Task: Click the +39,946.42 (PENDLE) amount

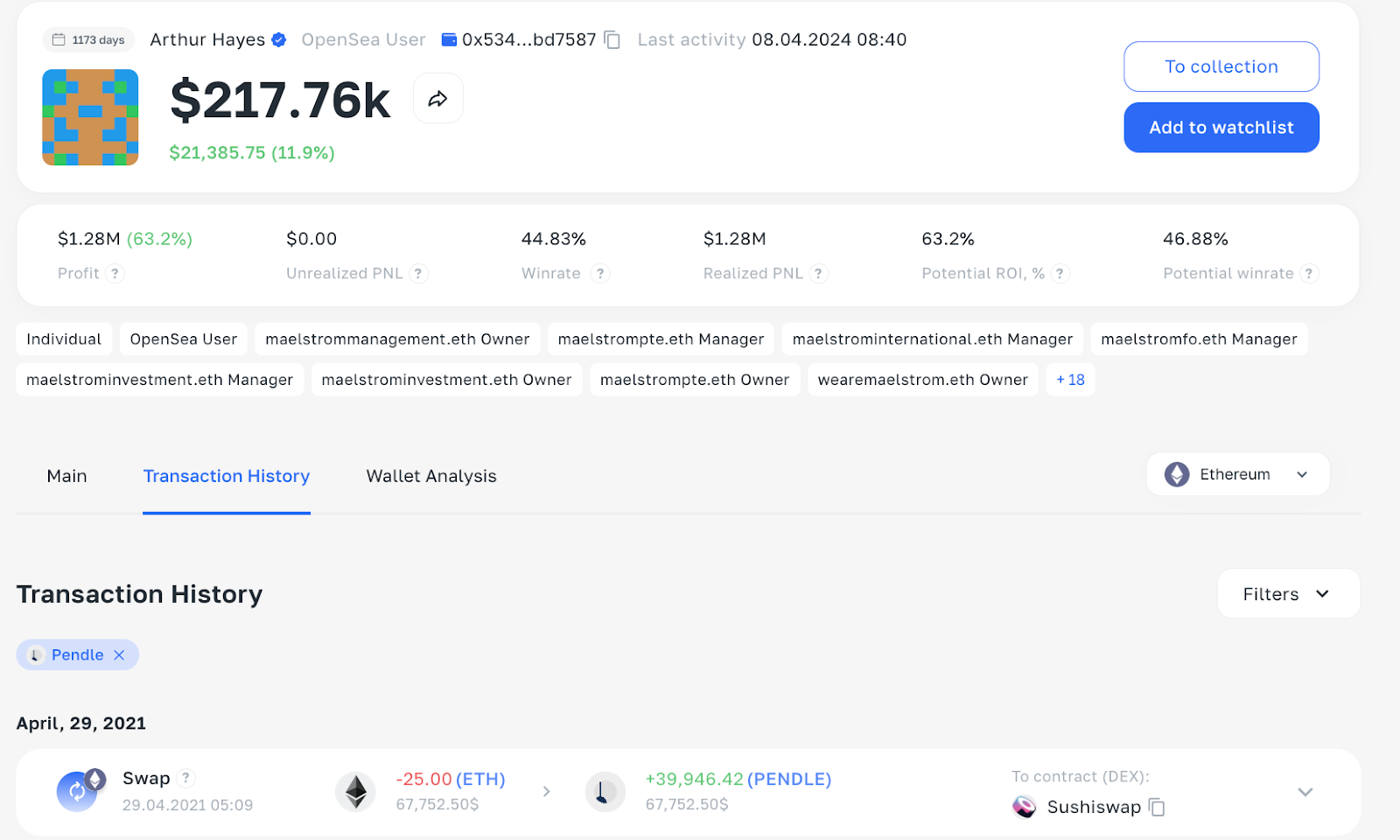Action: [738, 779]
